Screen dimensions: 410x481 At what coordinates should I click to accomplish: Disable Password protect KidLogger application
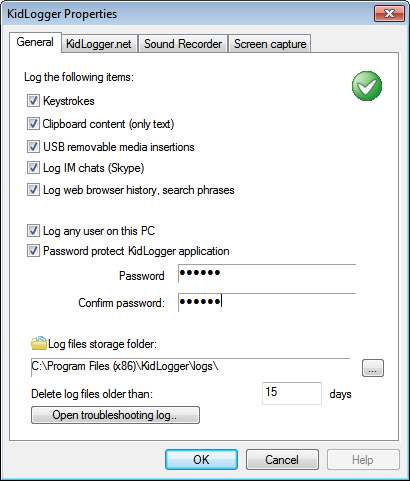click(33, 251)
